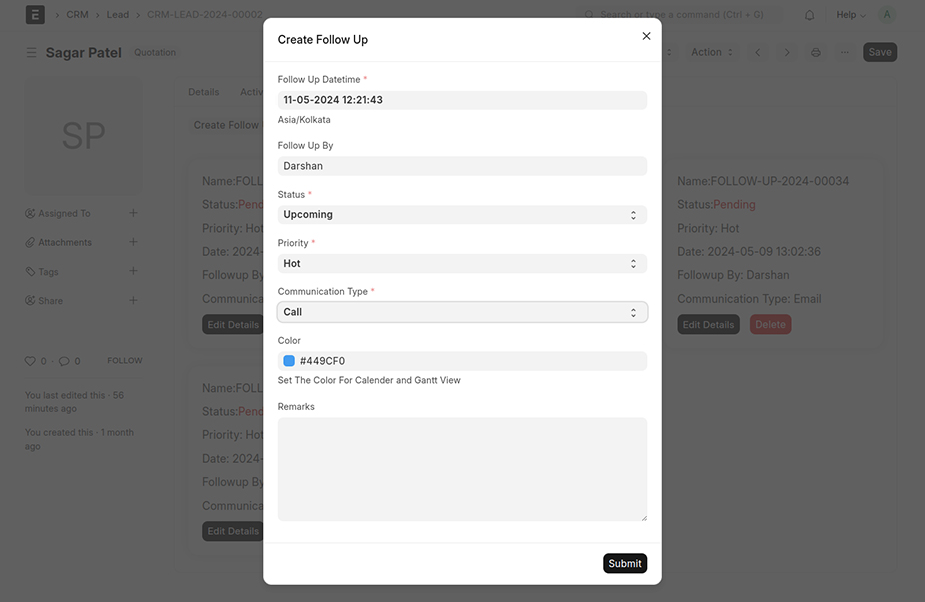Click the print icon in toolbar
This screenshot has width=925, height=602.
point(816,52)
